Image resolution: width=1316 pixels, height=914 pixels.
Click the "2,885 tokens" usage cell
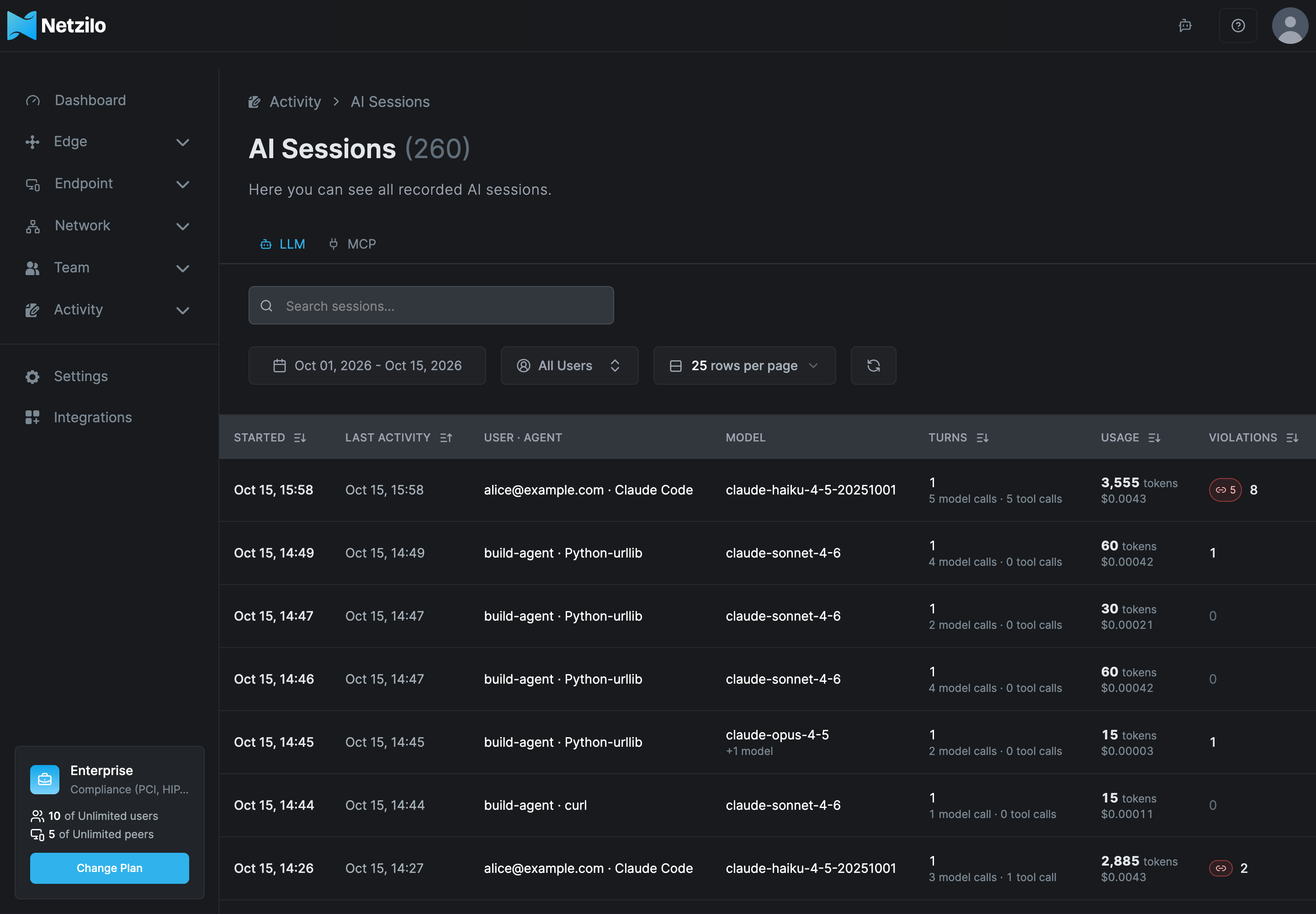1139,861
